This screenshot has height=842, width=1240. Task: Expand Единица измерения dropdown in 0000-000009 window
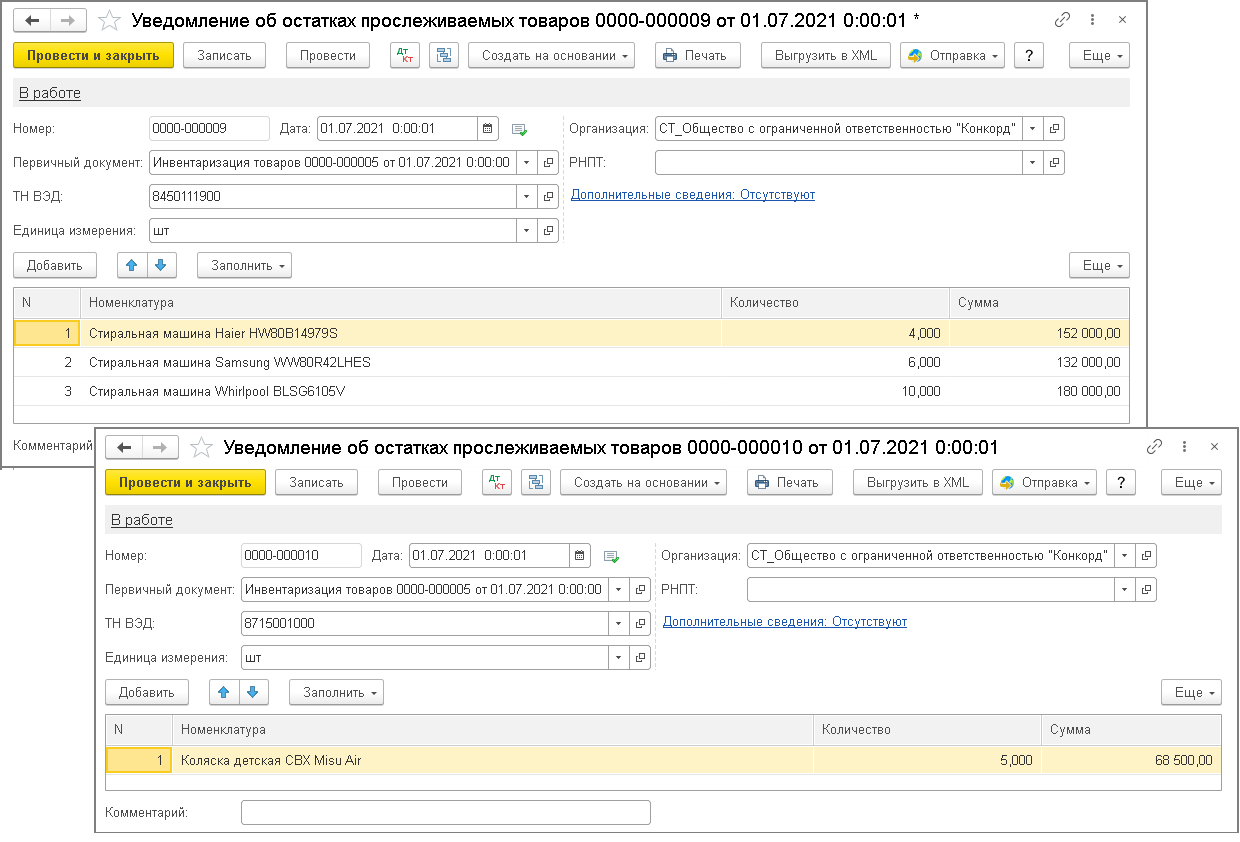tap(526, 230)
